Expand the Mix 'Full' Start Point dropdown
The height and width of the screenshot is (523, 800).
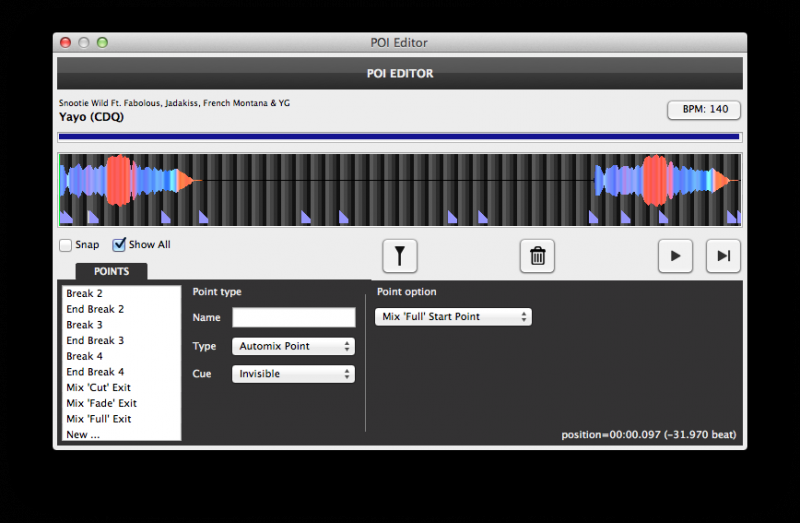coord(454,317)
